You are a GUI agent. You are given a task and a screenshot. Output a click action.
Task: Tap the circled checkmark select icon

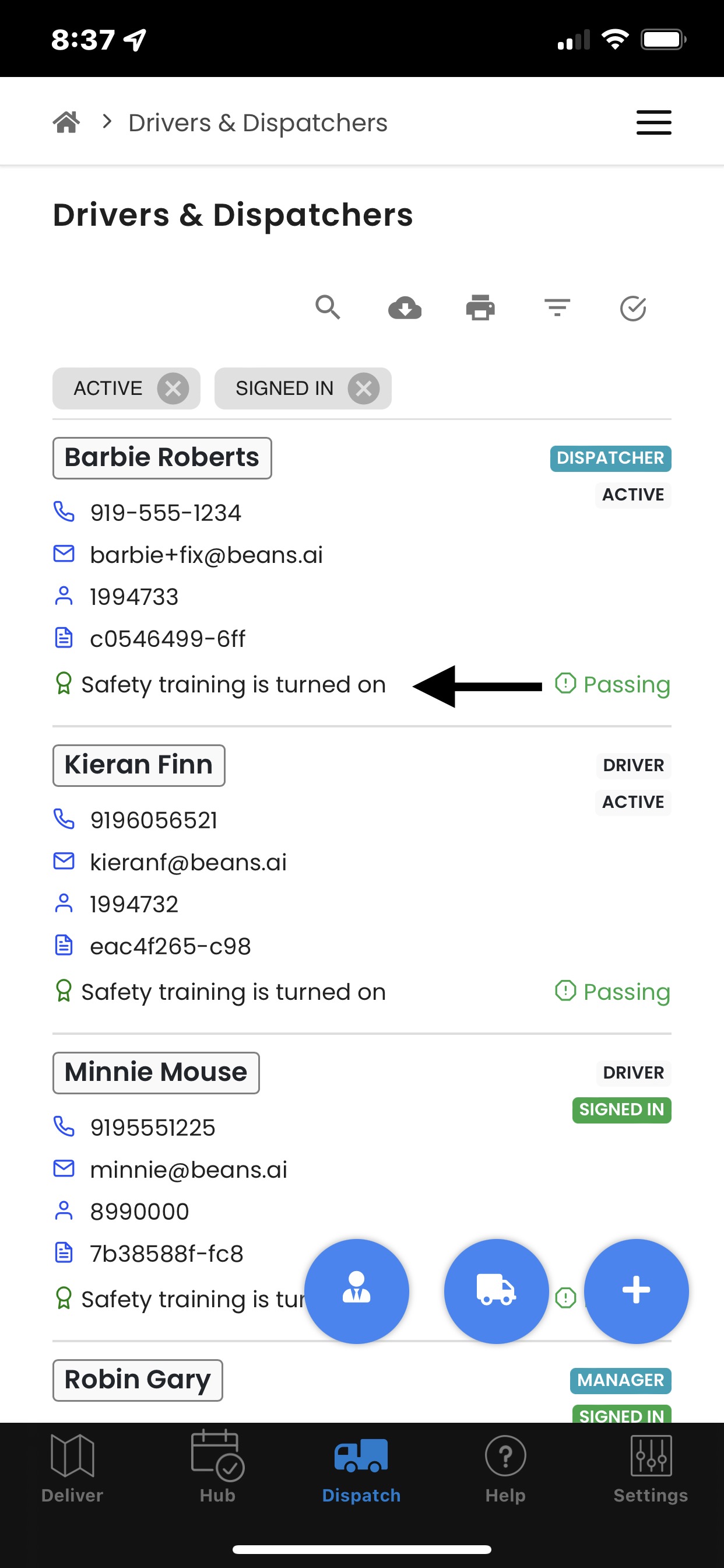[632, 309]
